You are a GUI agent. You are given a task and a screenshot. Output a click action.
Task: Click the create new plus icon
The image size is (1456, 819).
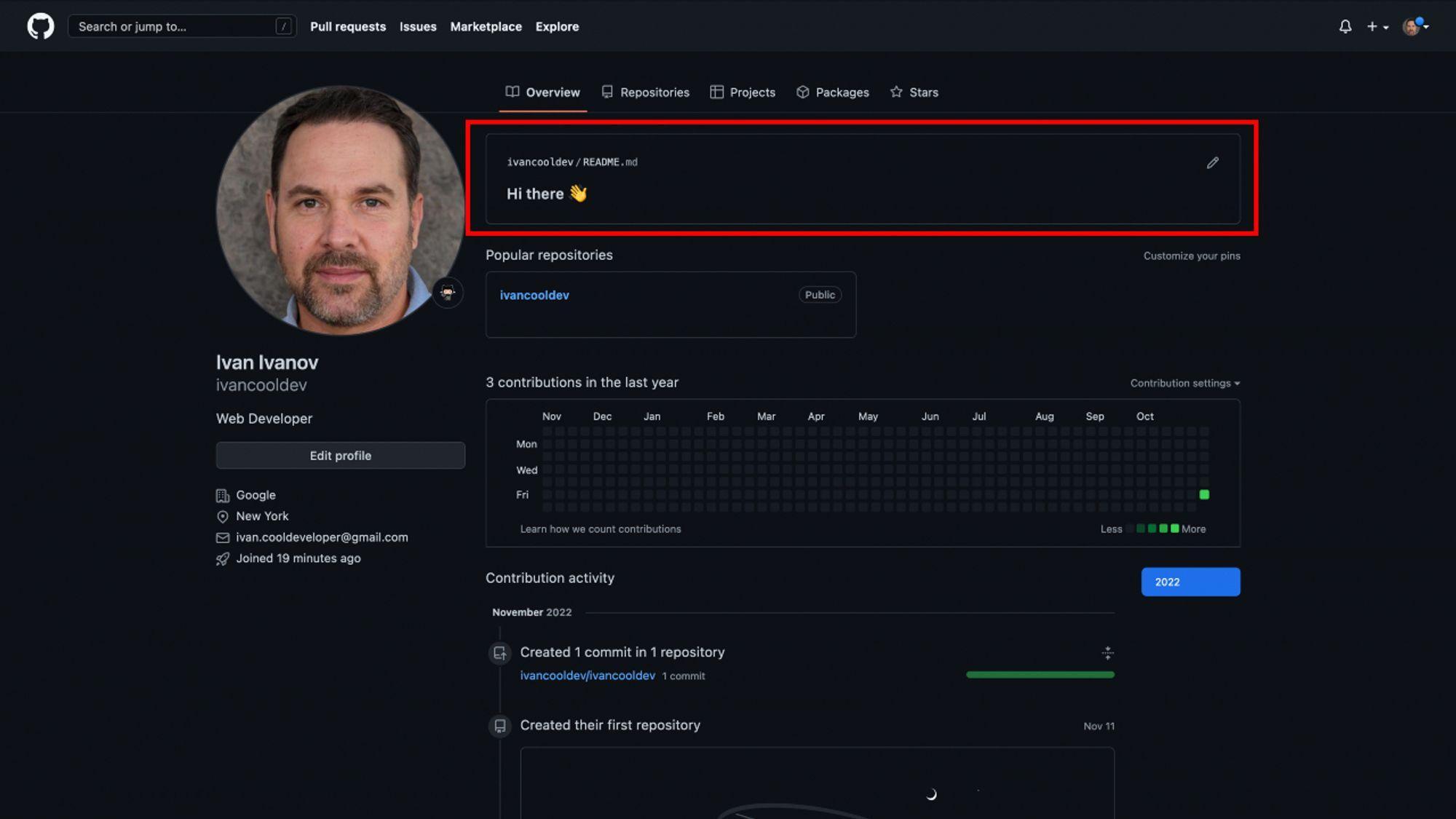(1375, 26)
